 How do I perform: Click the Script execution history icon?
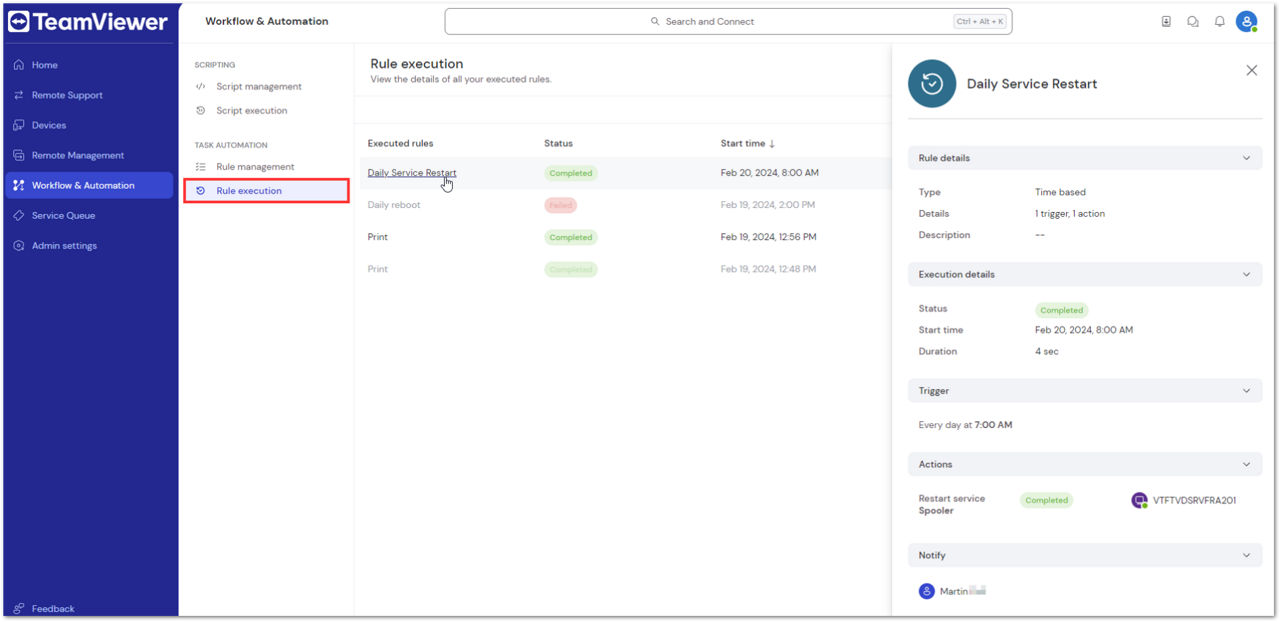click(x=201, y=110)
